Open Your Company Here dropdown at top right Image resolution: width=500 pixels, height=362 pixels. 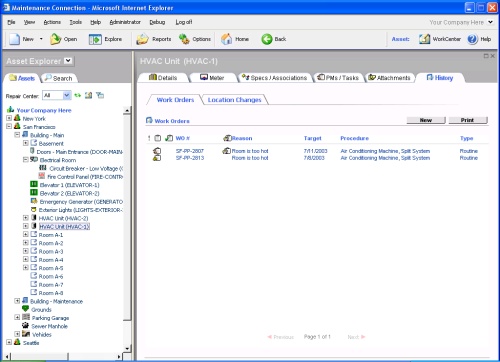click(x=490, y=22)
